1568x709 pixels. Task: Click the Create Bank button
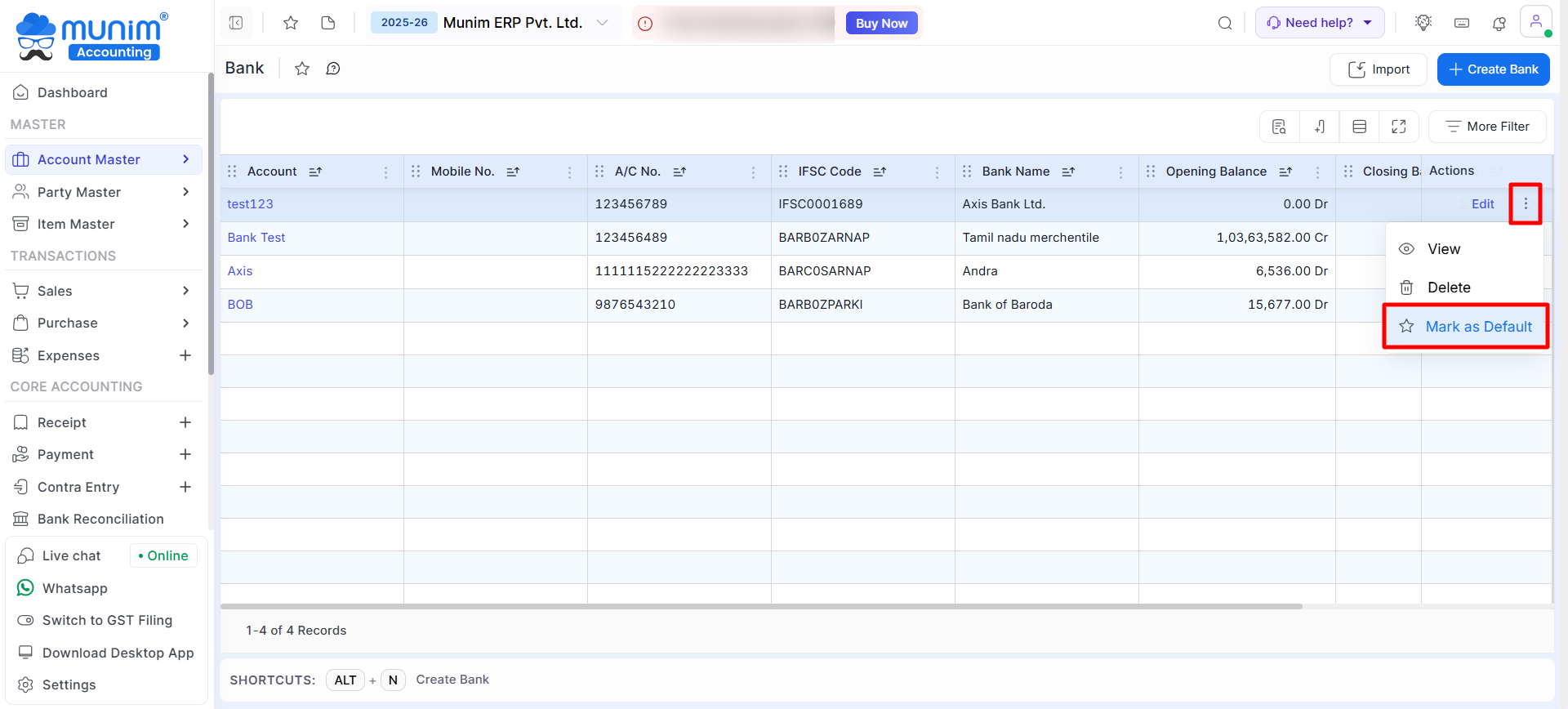pos(1493,69)
